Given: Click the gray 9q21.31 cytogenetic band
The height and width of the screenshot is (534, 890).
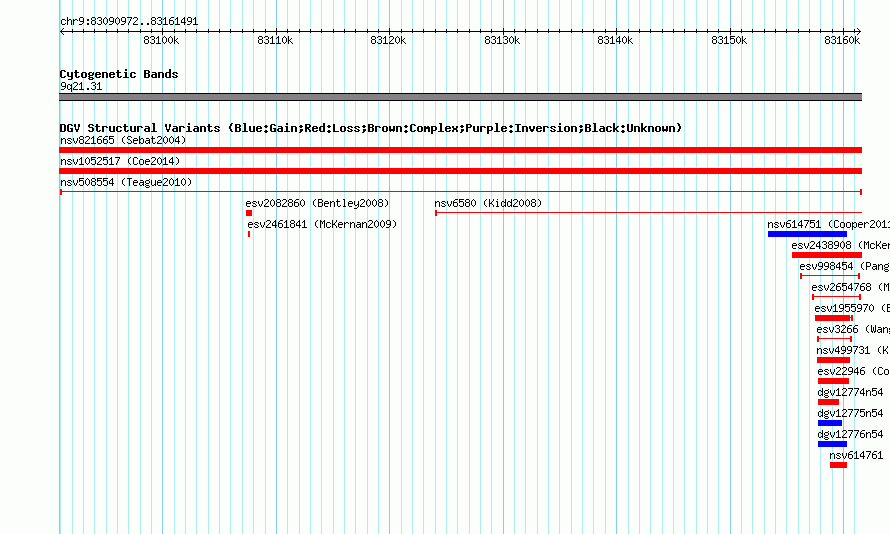Looking at the screenshot, I should pyautogui.click(x=460, y=97).
